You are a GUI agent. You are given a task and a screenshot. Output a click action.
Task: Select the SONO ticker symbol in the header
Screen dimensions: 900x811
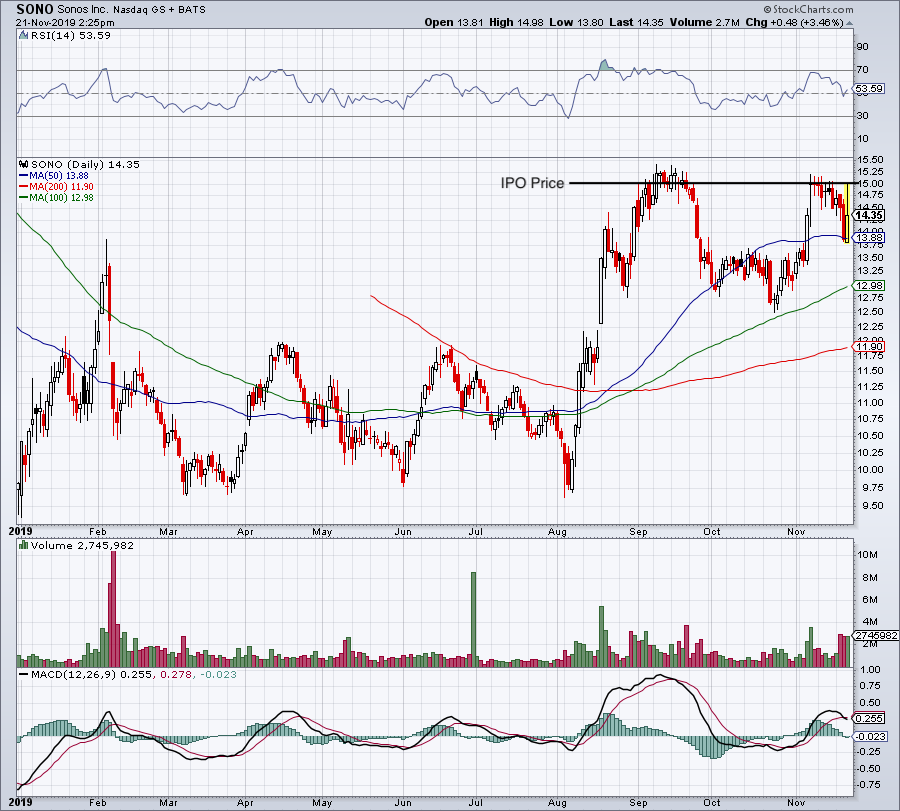click(35, 9)
